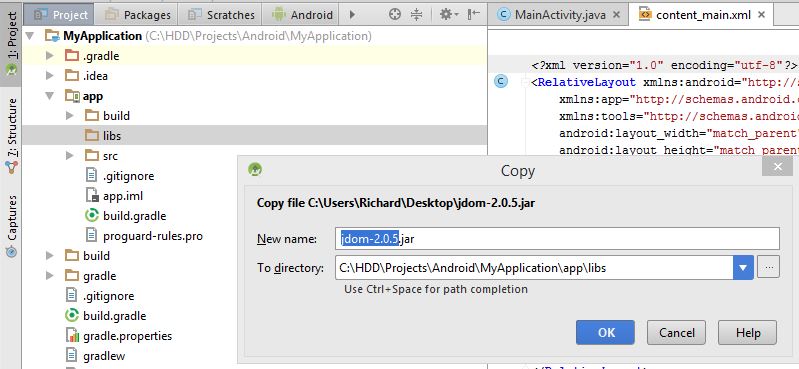Click the libs folder icon
The image size is (799, 369).
point(92,136)
